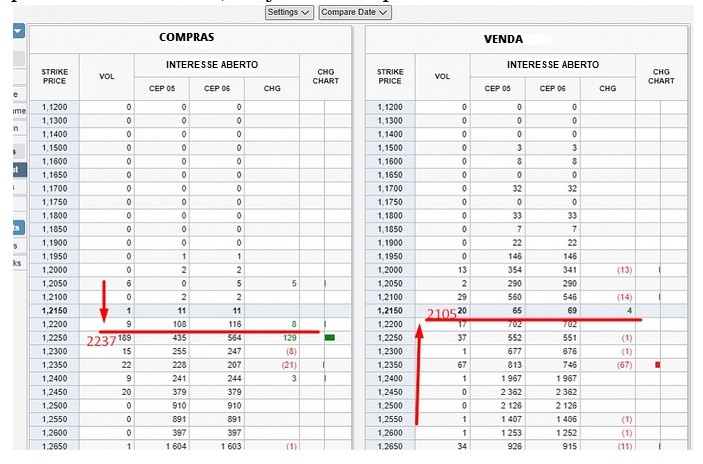
Task: Click INTERESSE ABERTO header in VENDA table
Action: click(x=553, y=65)
